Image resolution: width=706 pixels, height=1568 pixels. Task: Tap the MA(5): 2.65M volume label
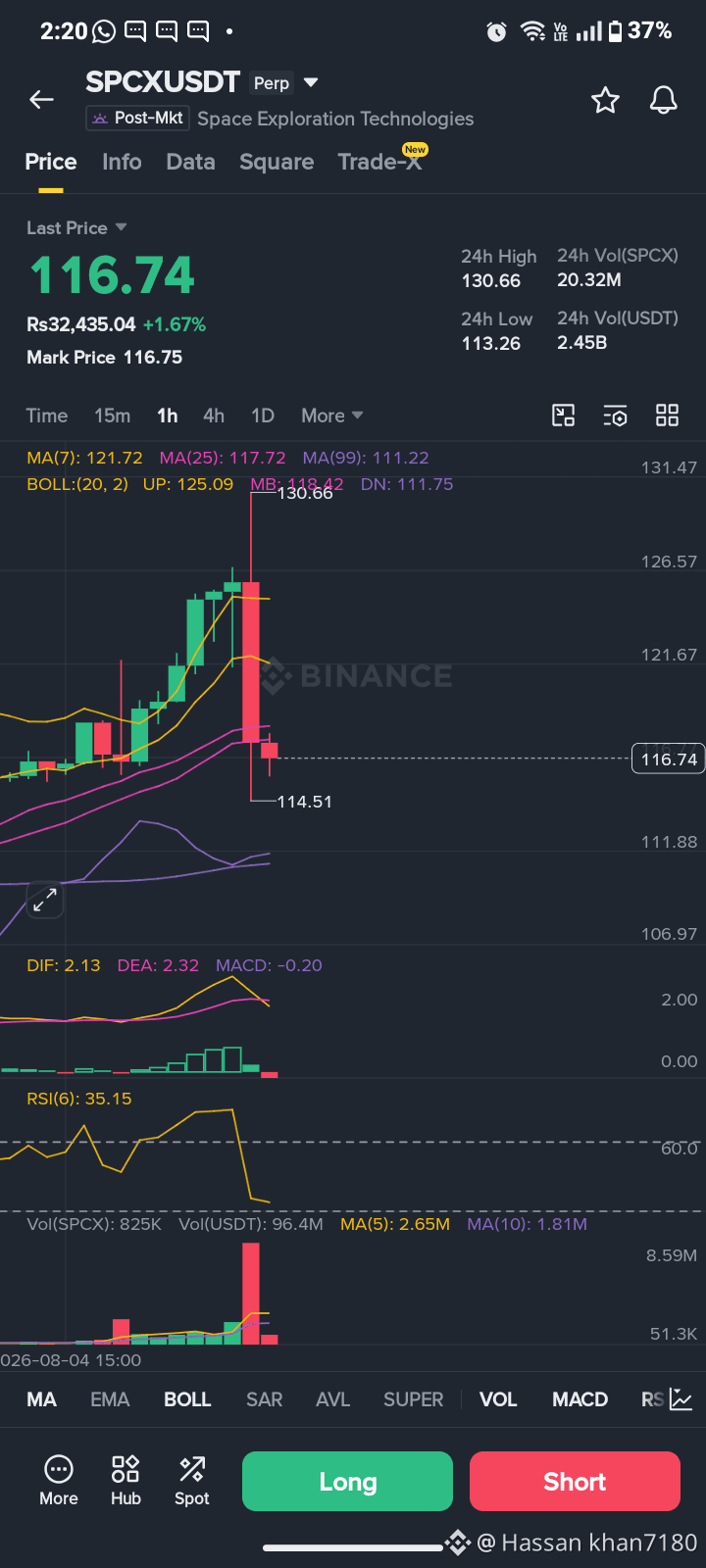coord(395,1224)
